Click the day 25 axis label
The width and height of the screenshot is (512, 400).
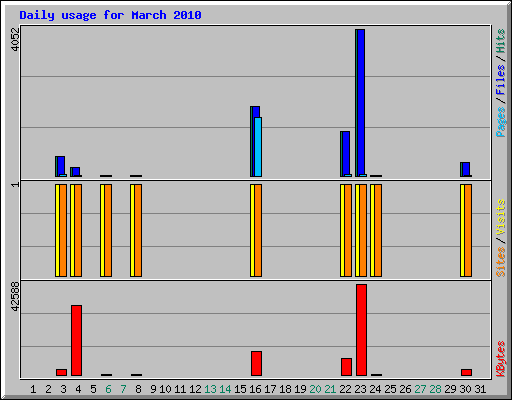(390, 389)
